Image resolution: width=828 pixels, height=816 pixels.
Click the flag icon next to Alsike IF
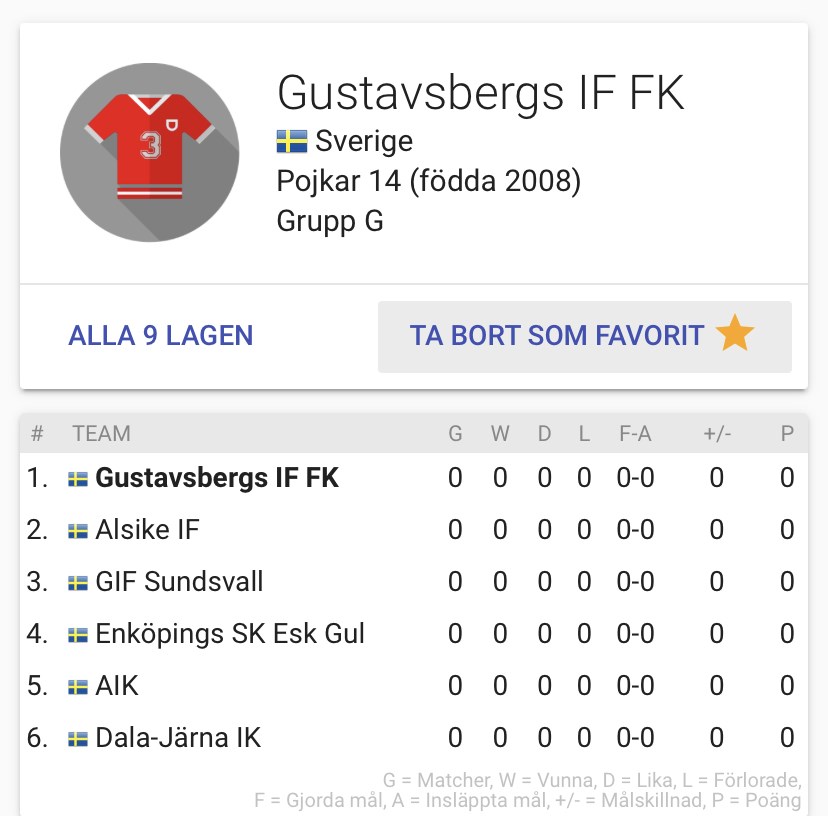coord(78,531)
